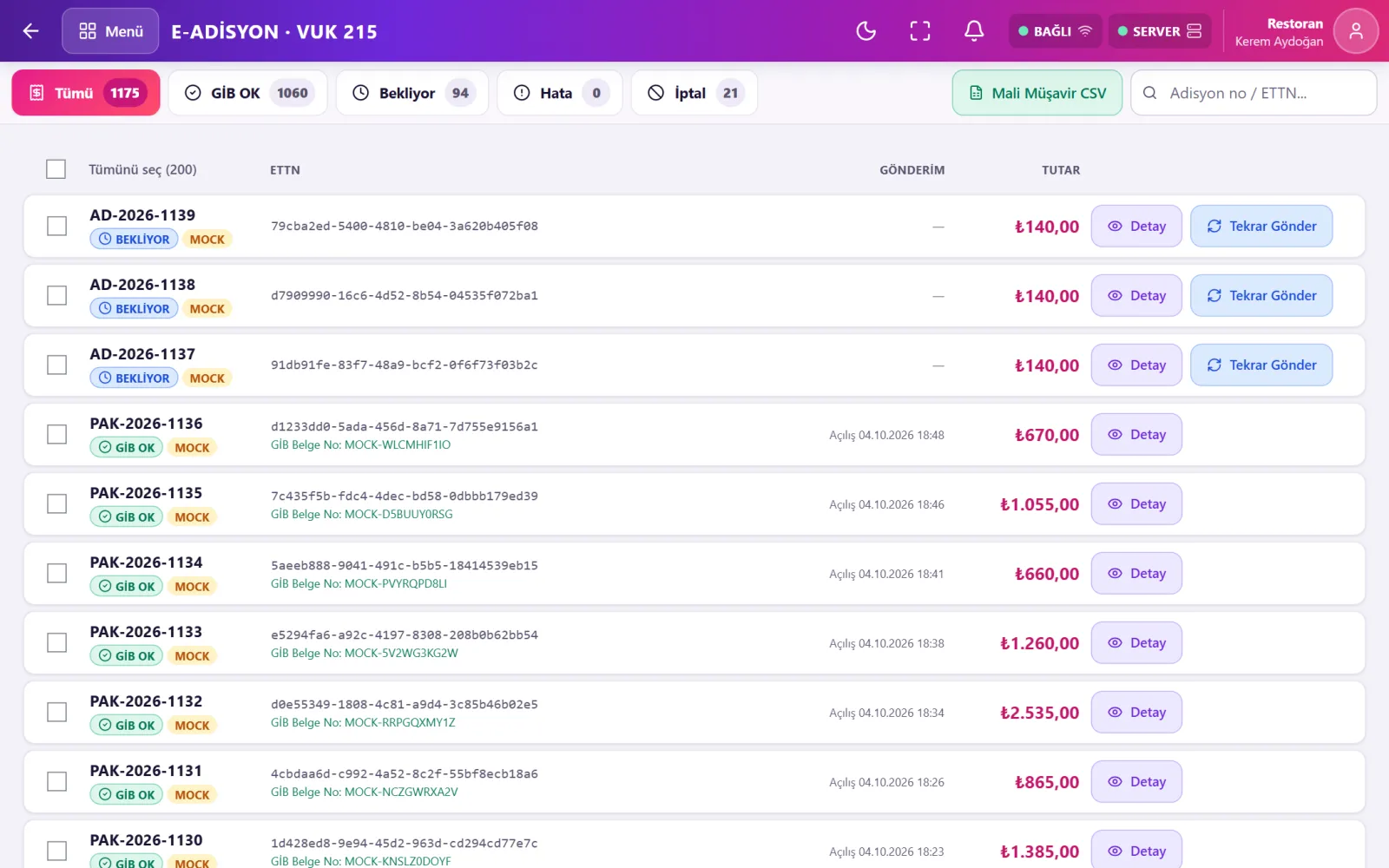
Task: Click the back arrow icon
Action: [x=31, y=31]
